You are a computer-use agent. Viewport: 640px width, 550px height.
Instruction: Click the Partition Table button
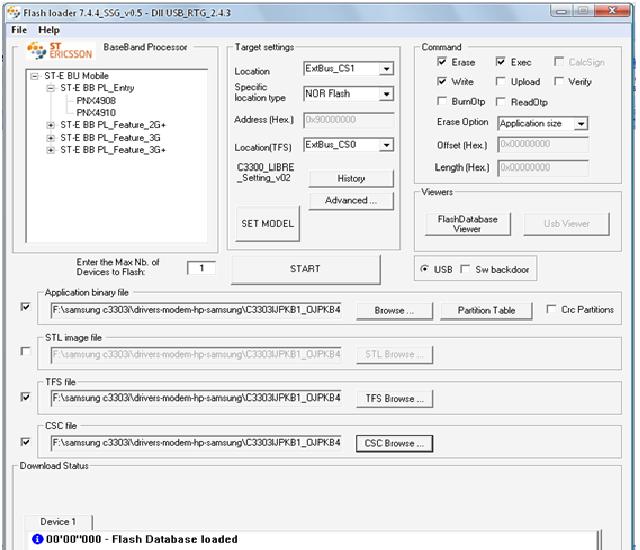pos(486,310)
